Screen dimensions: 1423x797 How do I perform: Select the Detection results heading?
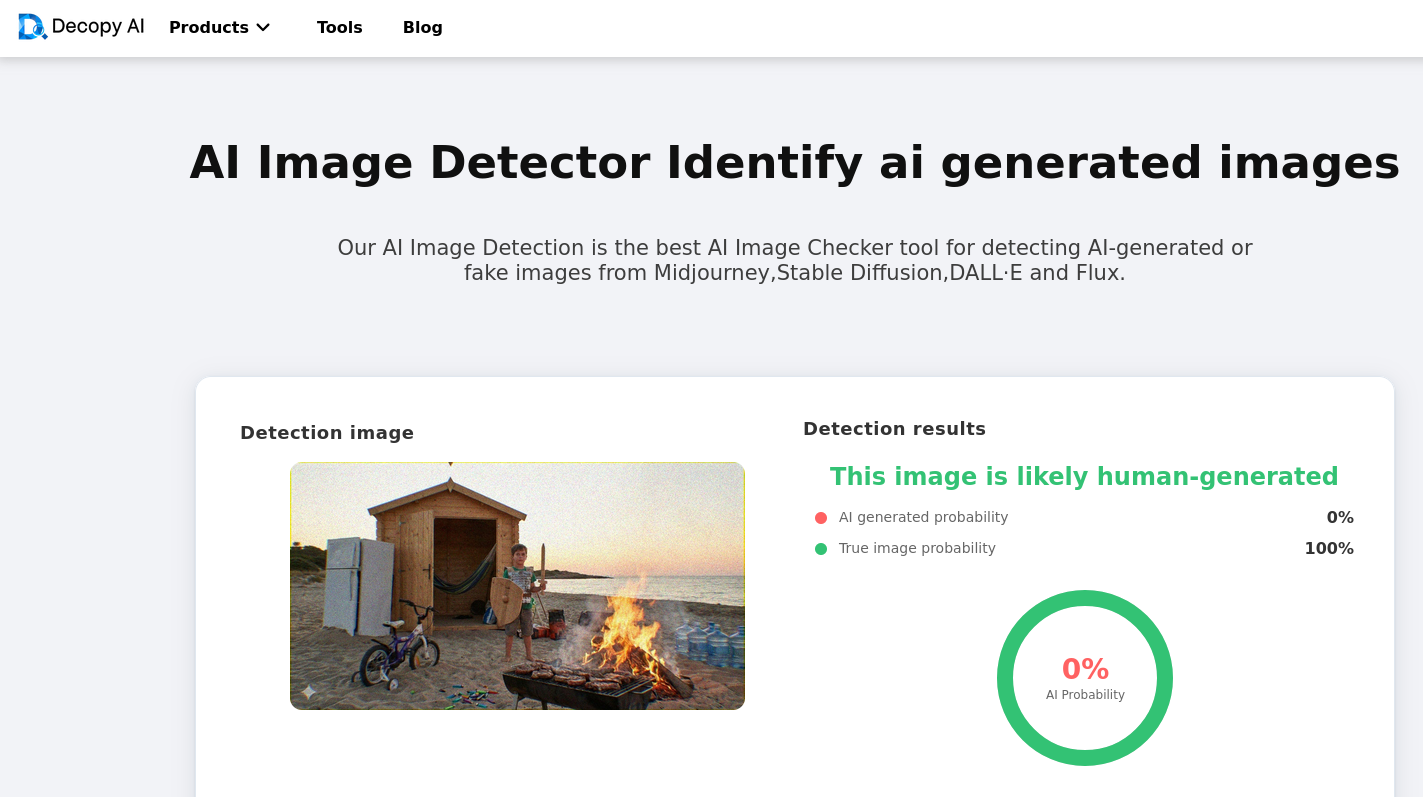click(894, 428)
